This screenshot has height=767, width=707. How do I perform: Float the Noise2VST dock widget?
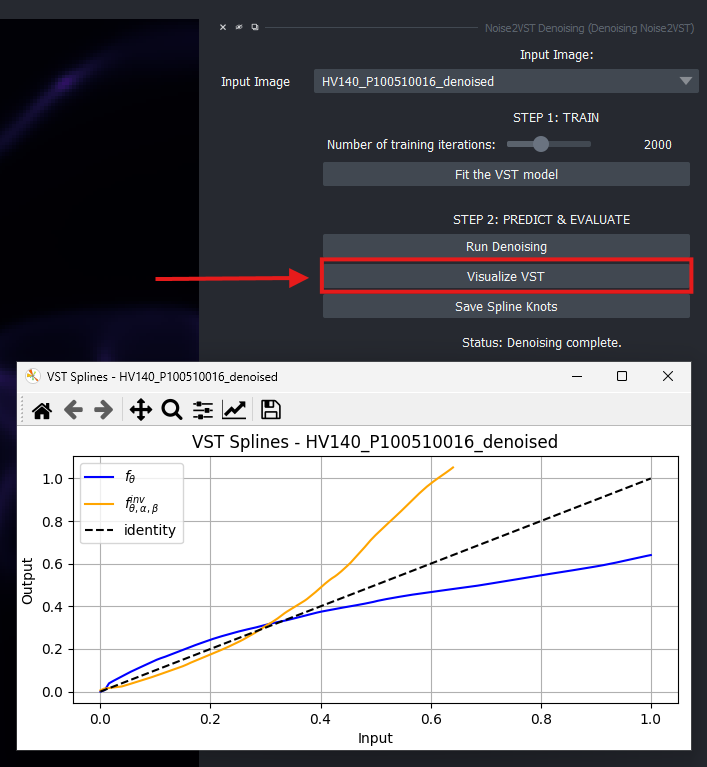pyautogui.click(x=255, y=27)
